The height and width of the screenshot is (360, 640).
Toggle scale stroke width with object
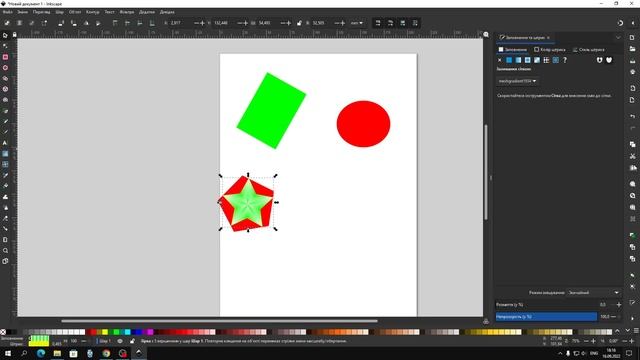(x=378, y=23)
